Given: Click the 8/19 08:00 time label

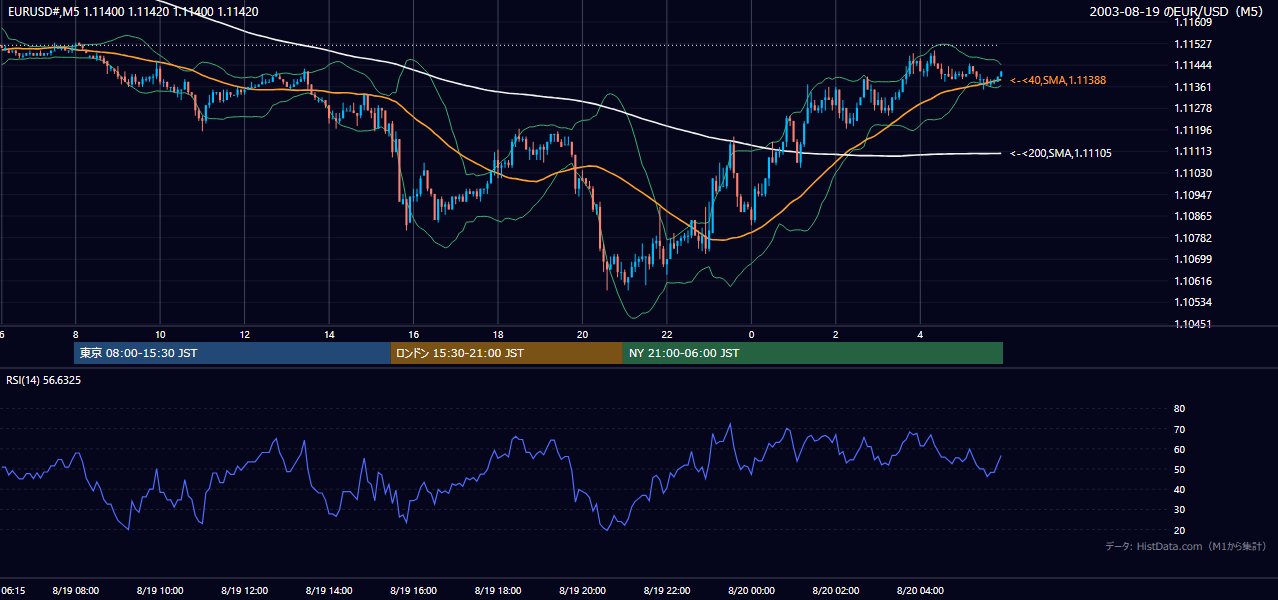Looking at the screenshot, I should (76, 591).
